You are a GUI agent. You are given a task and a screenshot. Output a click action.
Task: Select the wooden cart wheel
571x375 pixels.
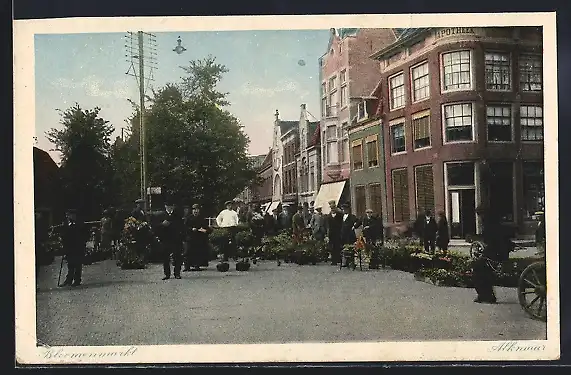tap(532, 290)
